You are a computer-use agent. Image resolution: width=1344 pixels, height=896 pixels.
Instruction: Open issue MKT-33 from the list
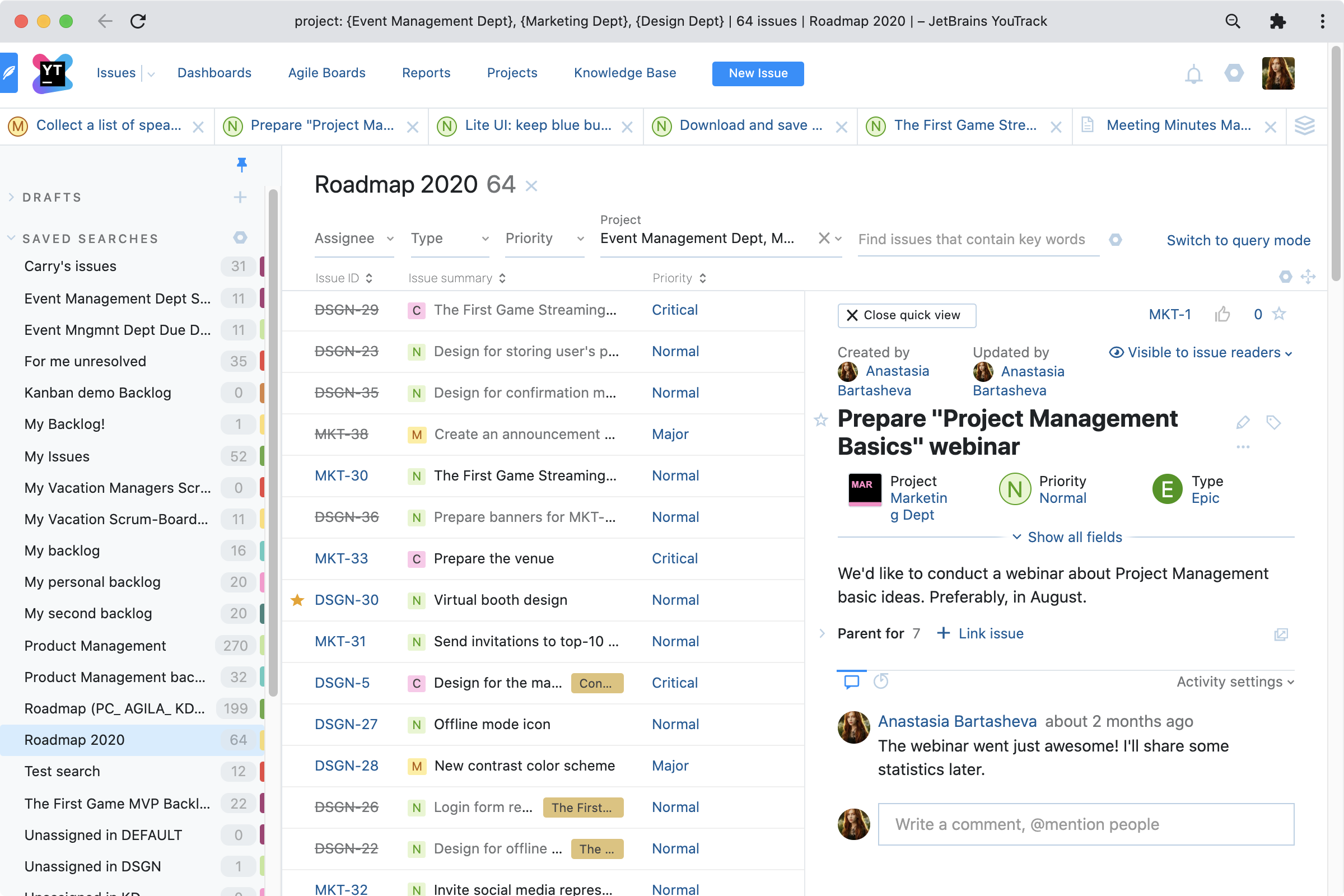click(341, 558)
